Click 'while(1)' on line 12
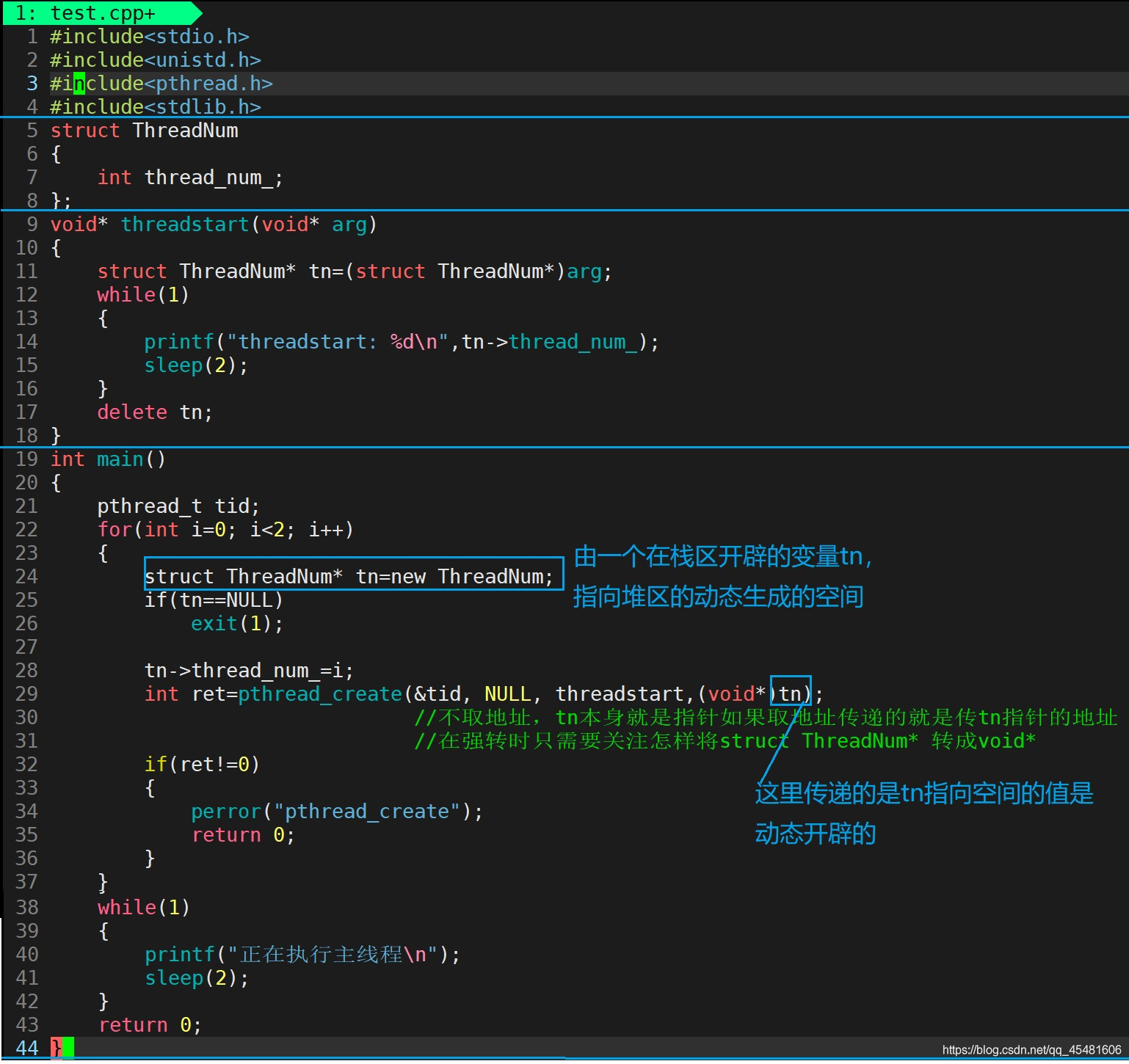 click(x=143, y=295)
